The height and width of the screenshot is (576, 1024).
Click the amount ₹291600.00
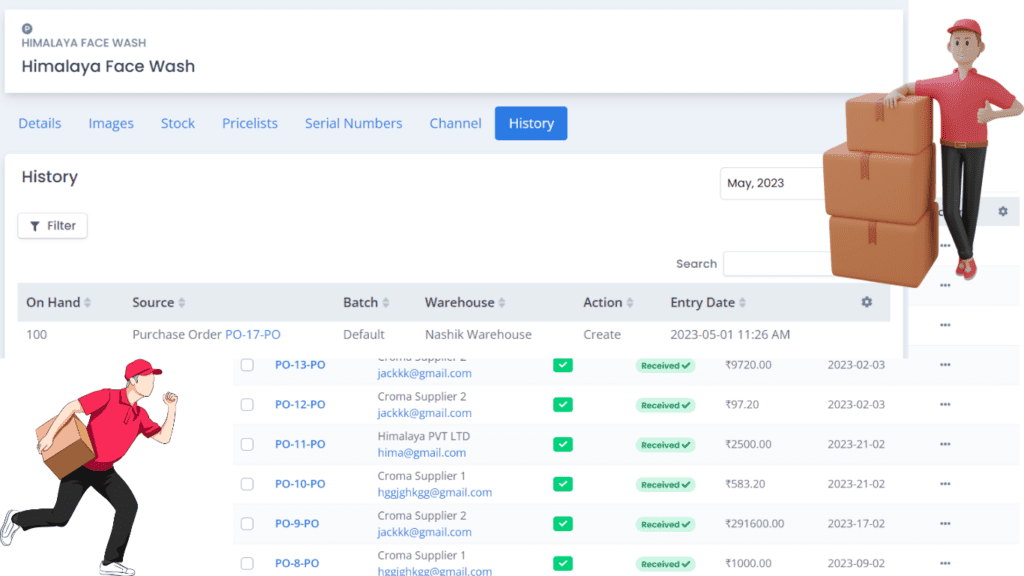[755, 524]
